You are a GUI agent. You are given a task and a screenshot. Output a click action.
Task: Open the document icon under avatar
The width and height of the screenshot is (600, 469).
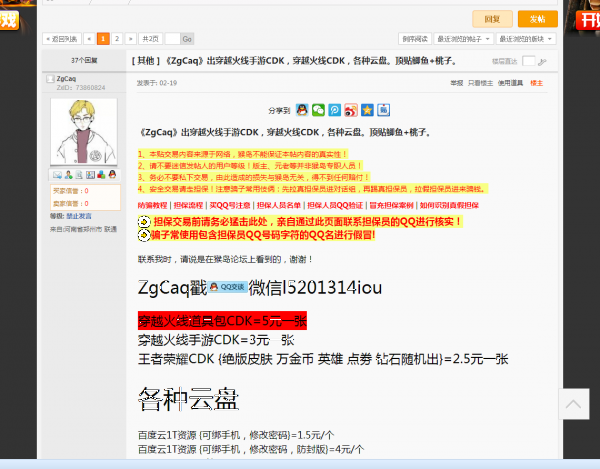[79, 175]
